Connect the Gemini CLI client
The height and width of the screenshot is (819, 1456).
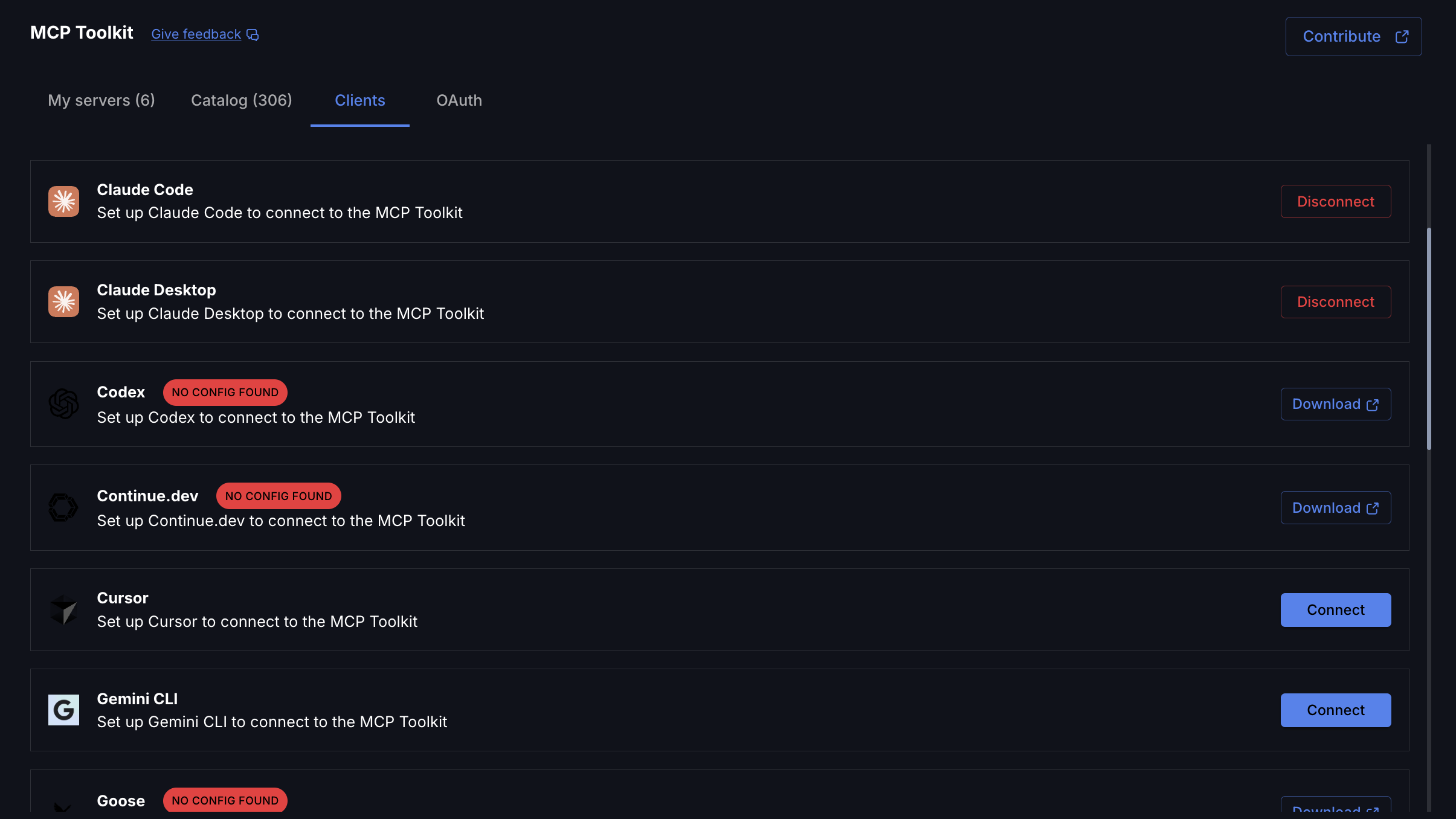click(x=1335, y=710)
